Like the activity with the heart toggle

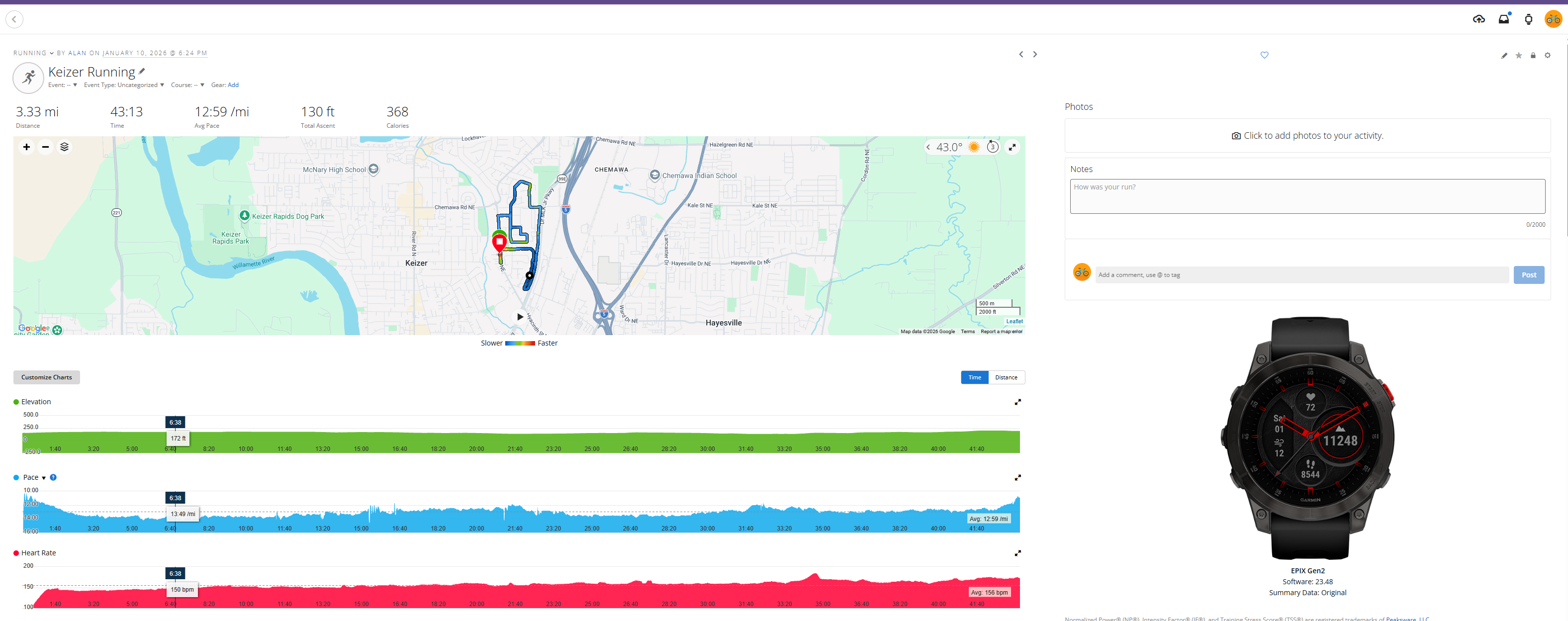[1265, 55]
